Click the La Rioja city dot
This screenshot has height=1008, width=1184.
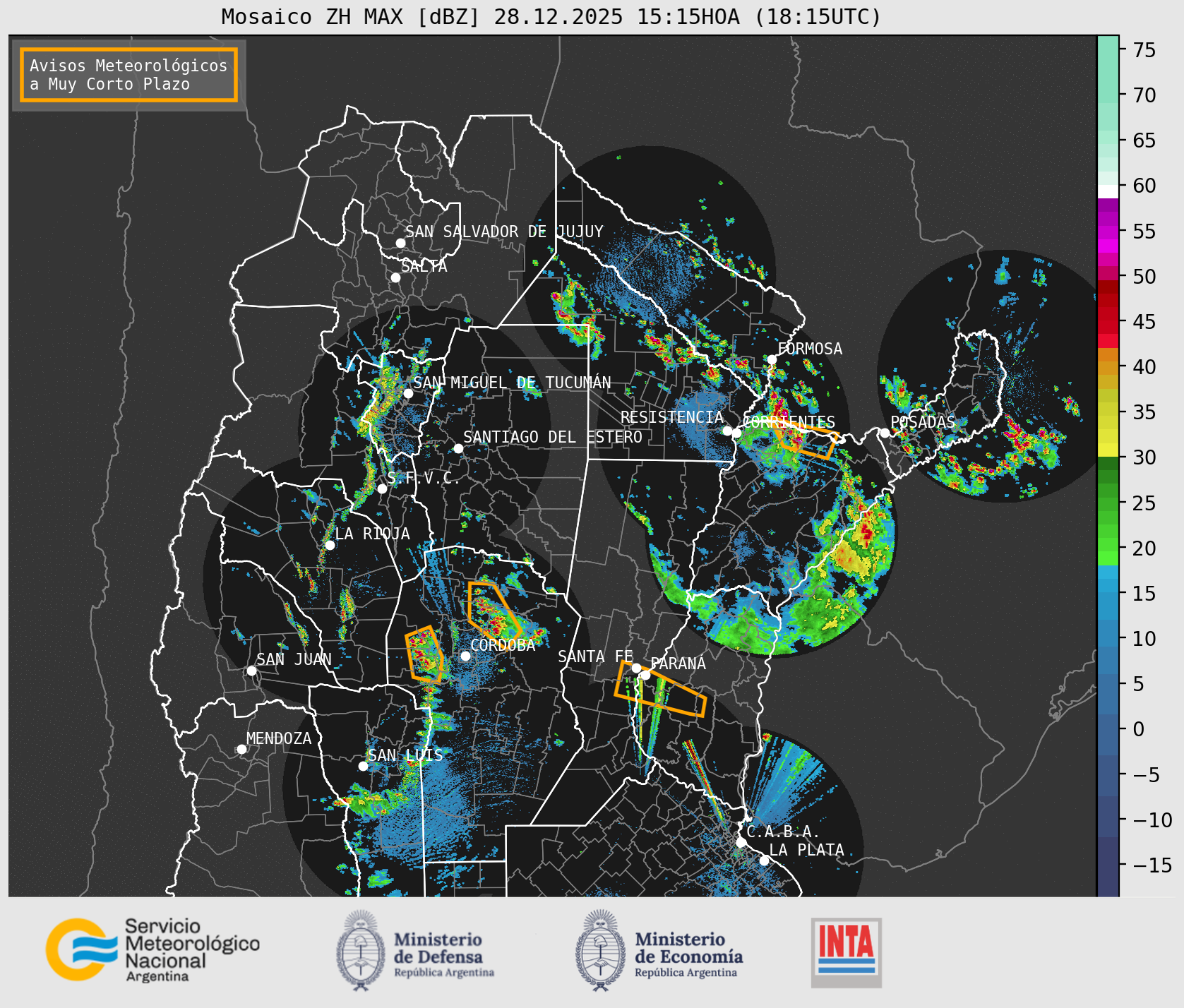[330, 545]
